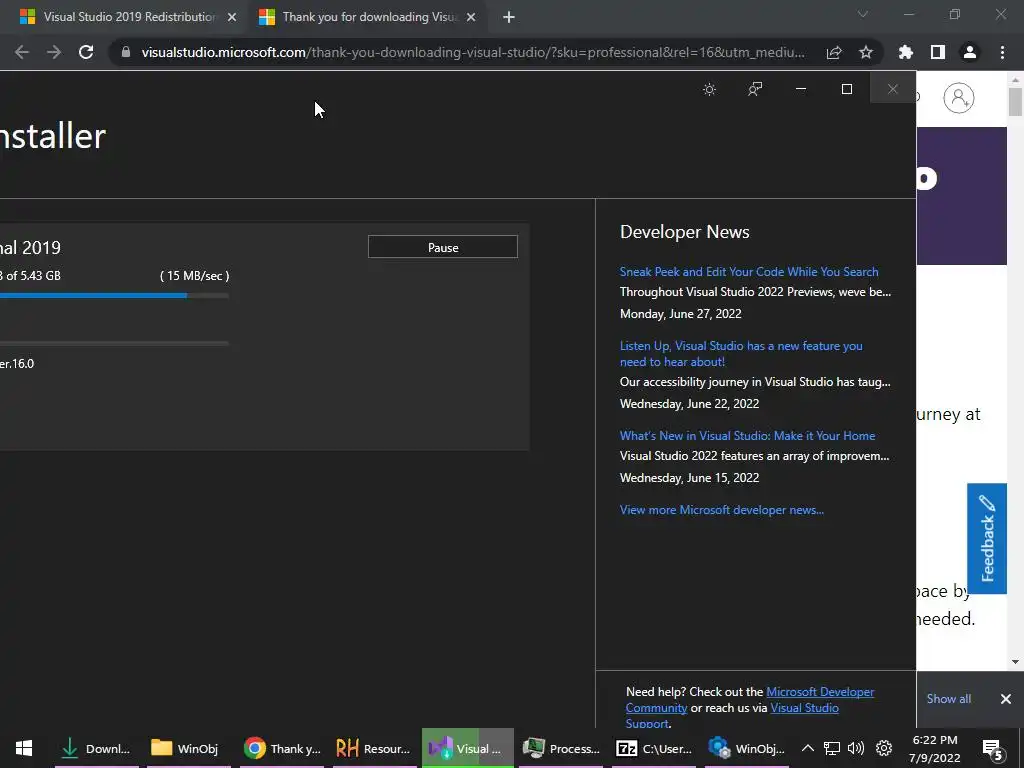Image resolution: width=1024 pixels, height=768 pixels.
Task: Open What's New in Visual Studio article
Action: pyautogui.click(x=747, y=436)
